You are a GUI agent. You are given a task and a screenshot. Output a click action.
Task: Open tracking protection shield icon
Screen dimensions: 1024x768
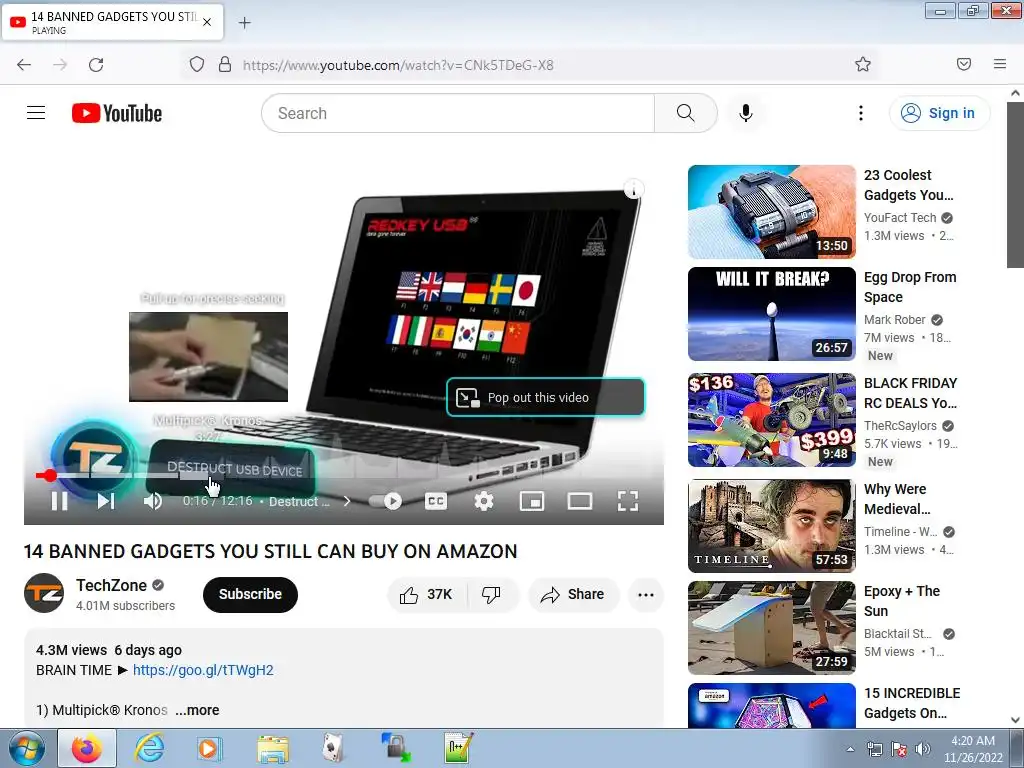197,65
